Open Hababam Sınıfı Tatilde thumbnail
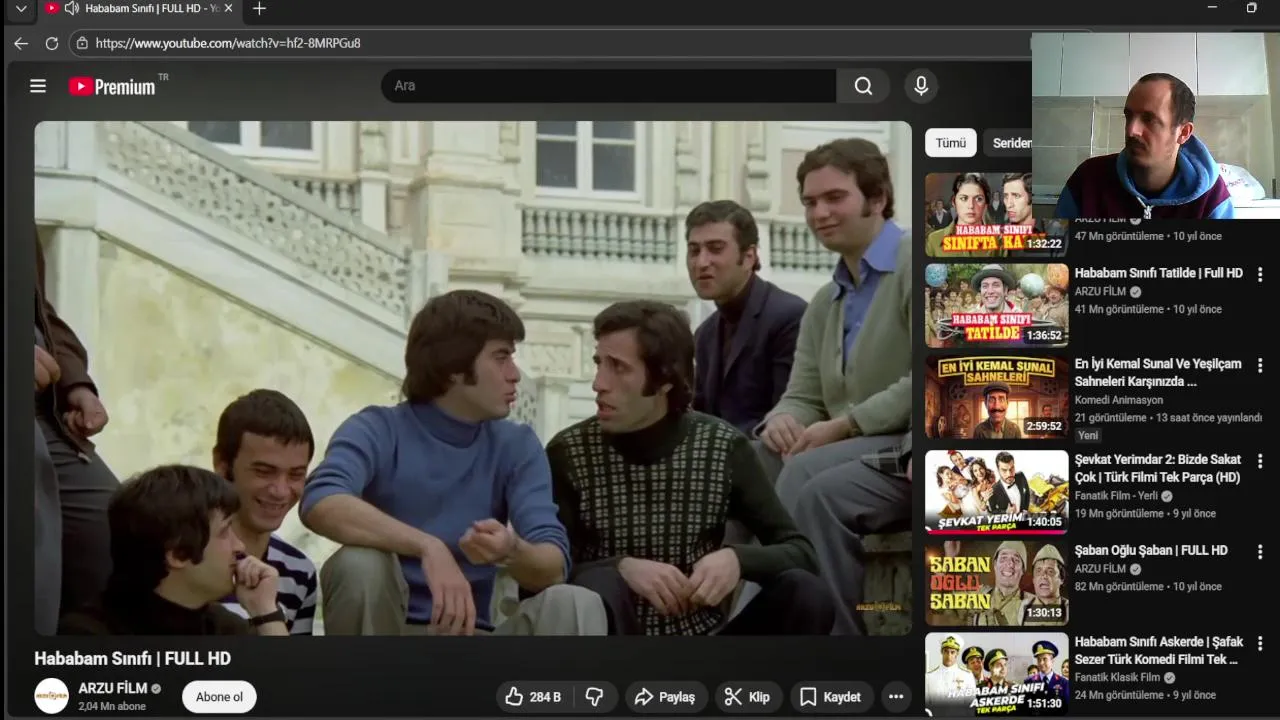This screenshot has height=720, width=1280. (996, 305)
